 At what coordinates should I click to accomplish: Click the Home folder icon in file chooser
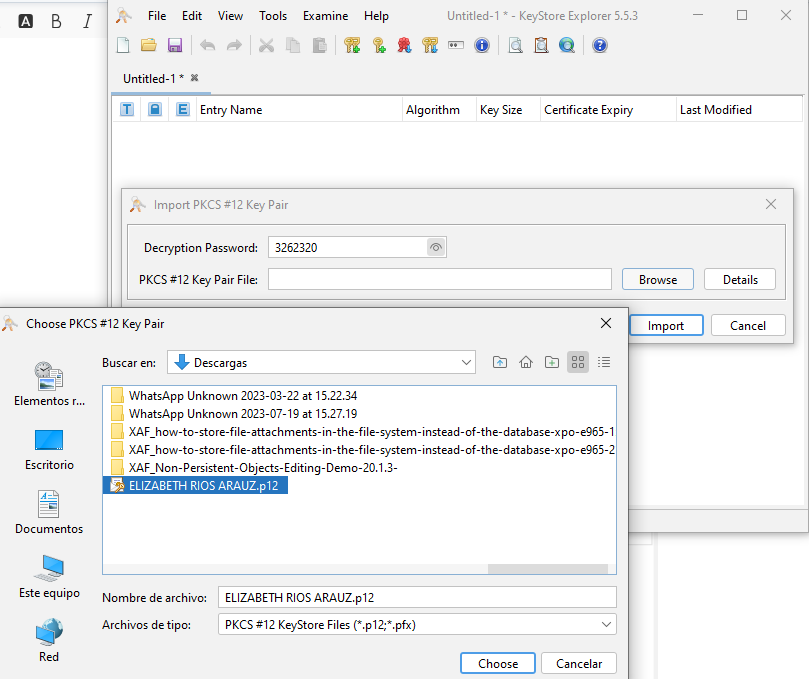526,362
